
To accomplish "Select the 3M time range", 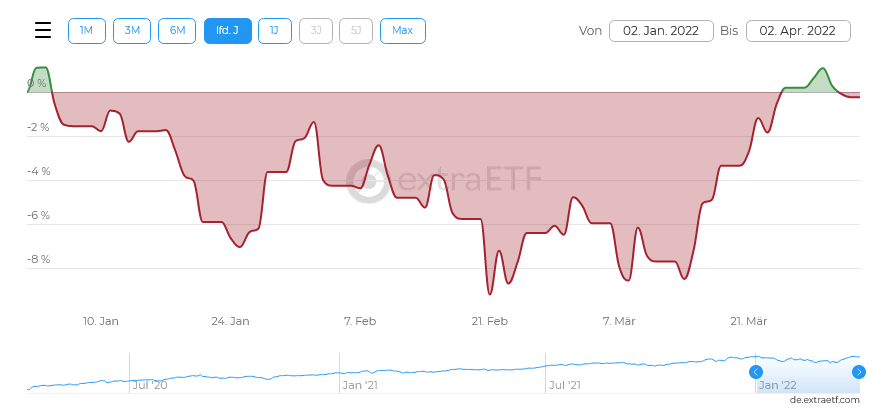I will pyautogui.click(x=132, y=31).
